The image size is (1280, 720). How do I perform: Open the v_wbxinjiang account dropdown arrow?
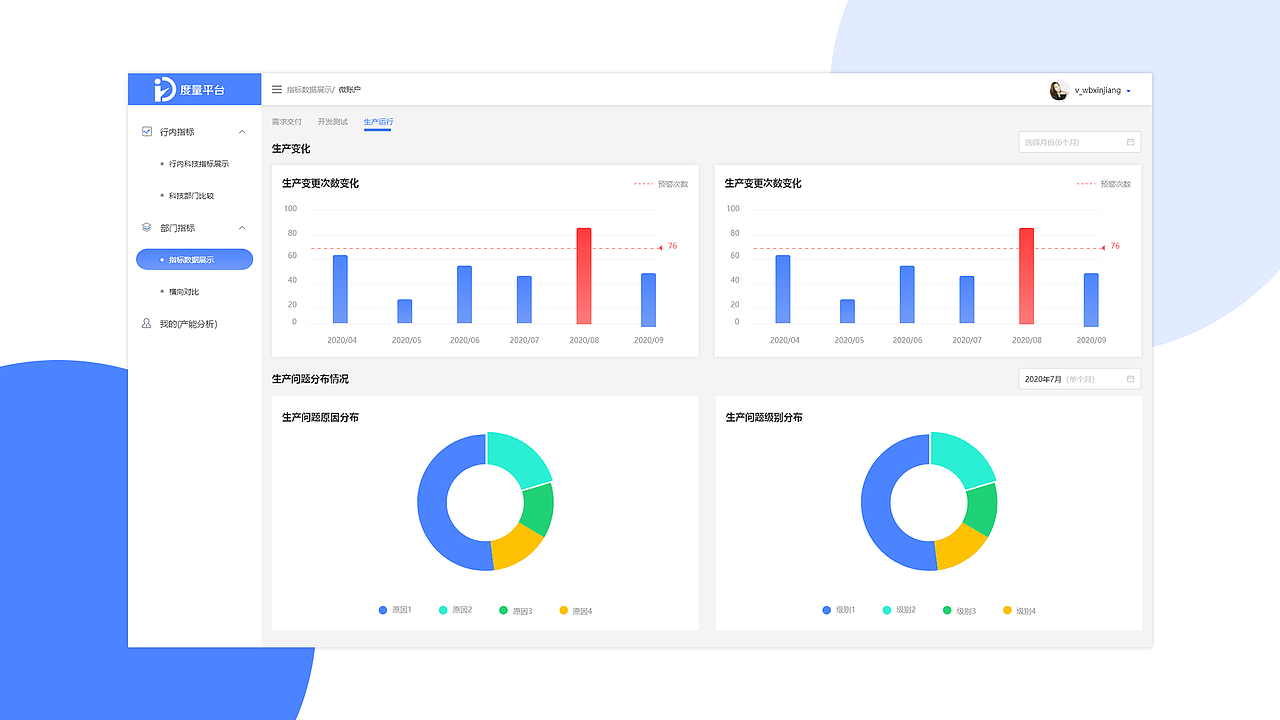pyautogui.click(x=1129, y=91)
